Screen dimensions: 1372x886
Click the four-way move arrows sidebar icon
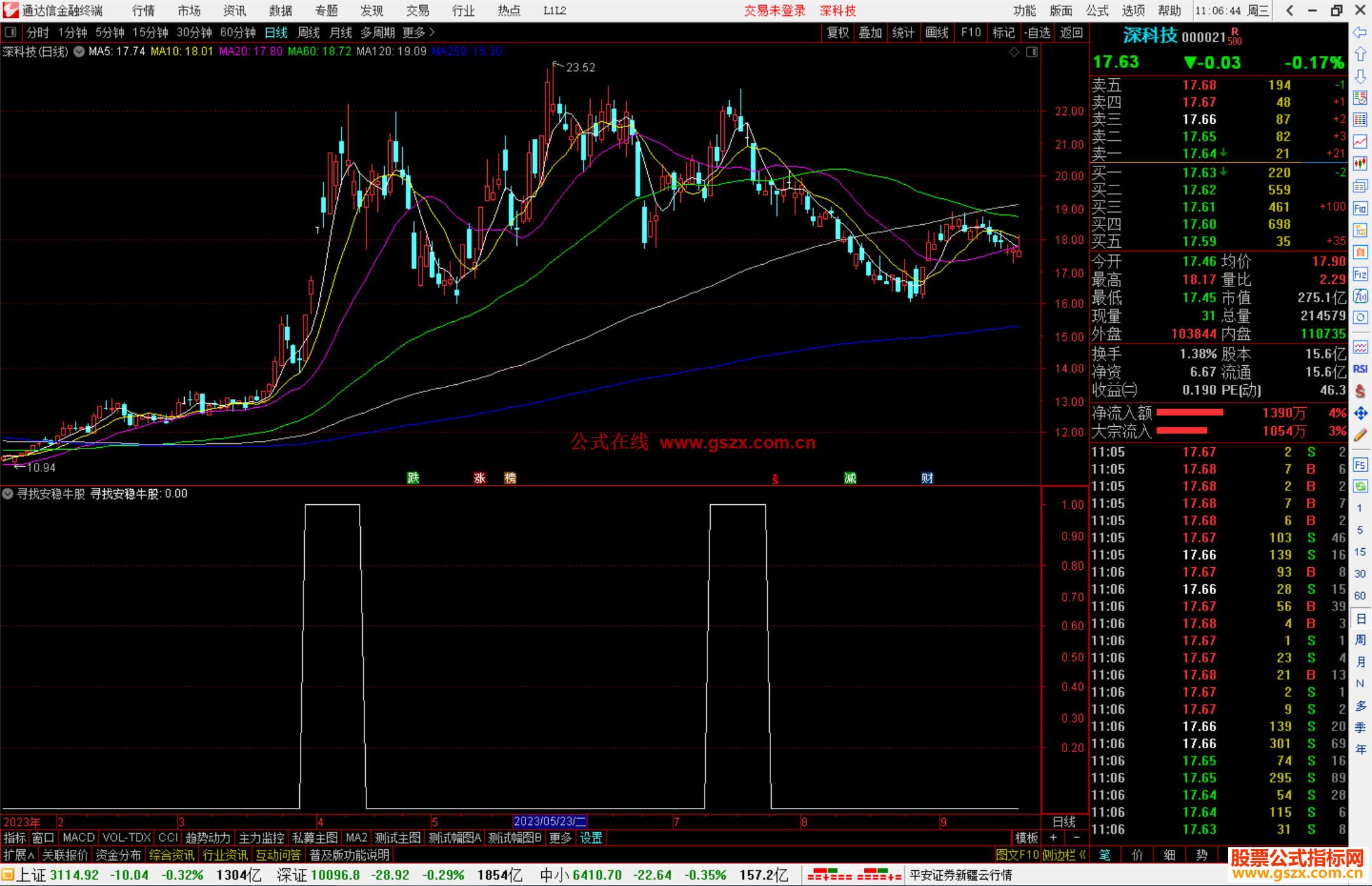[x=1360, y=413]
